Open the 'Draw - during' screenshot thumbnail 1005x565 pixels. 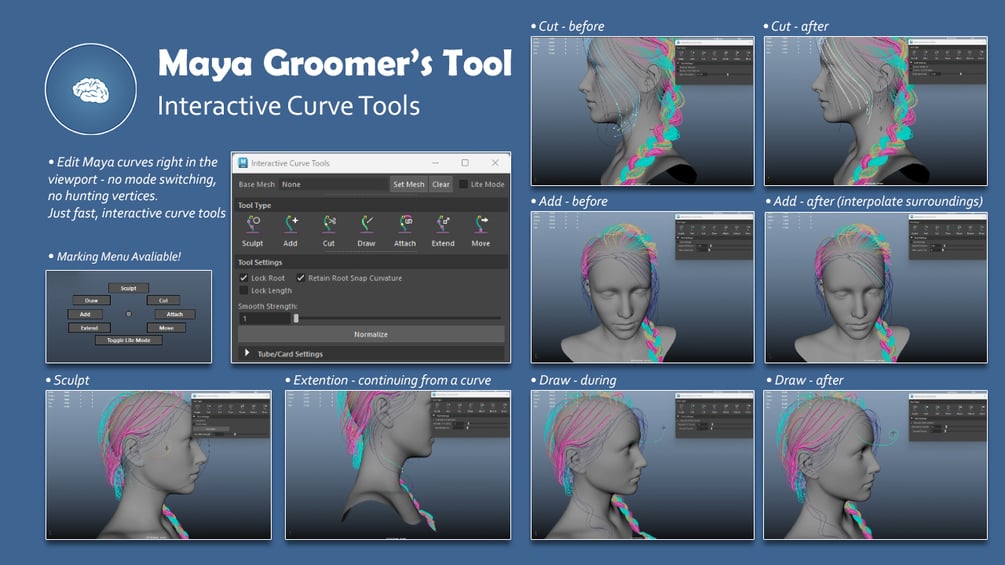pos(642,465)
